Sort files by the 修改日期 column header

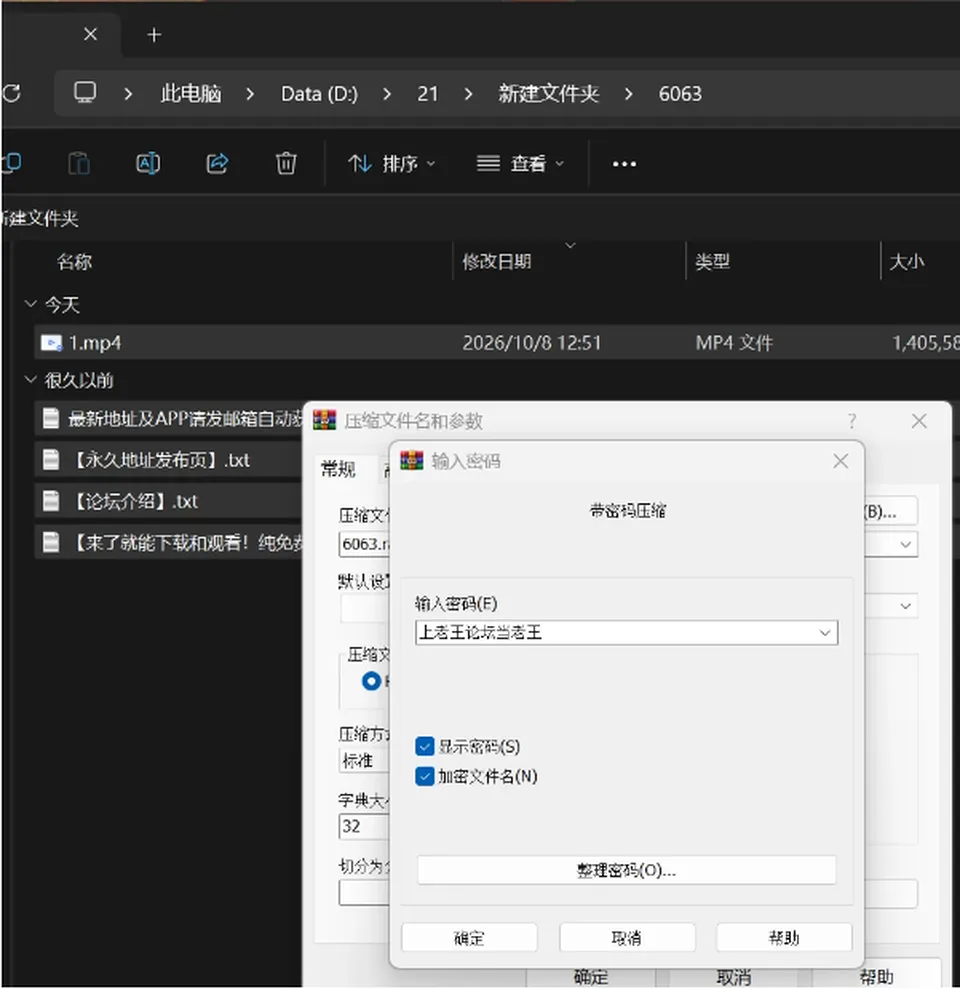tap(496, 261)
